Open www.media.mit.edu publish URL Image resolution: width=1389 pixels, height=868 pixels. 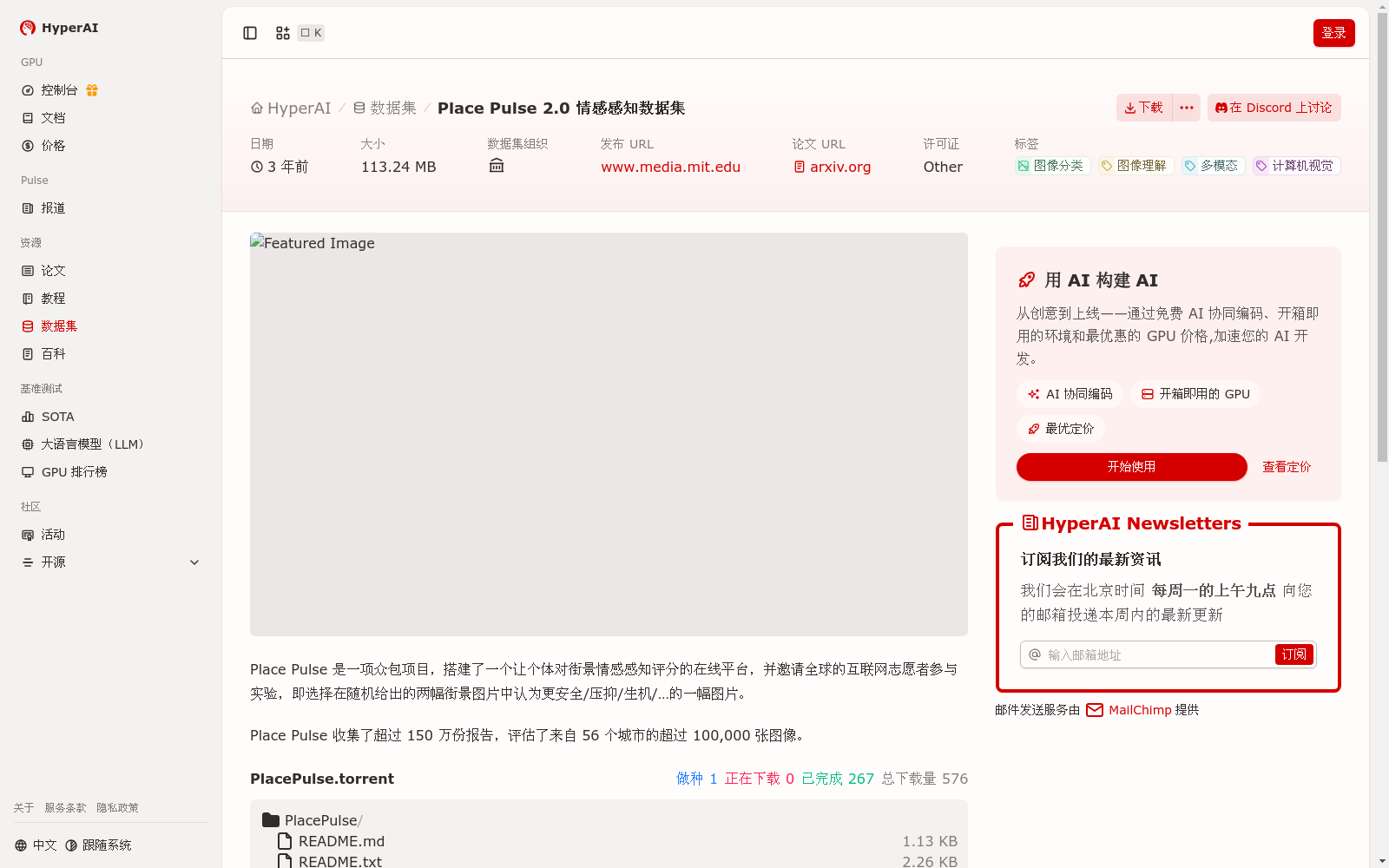670,167
